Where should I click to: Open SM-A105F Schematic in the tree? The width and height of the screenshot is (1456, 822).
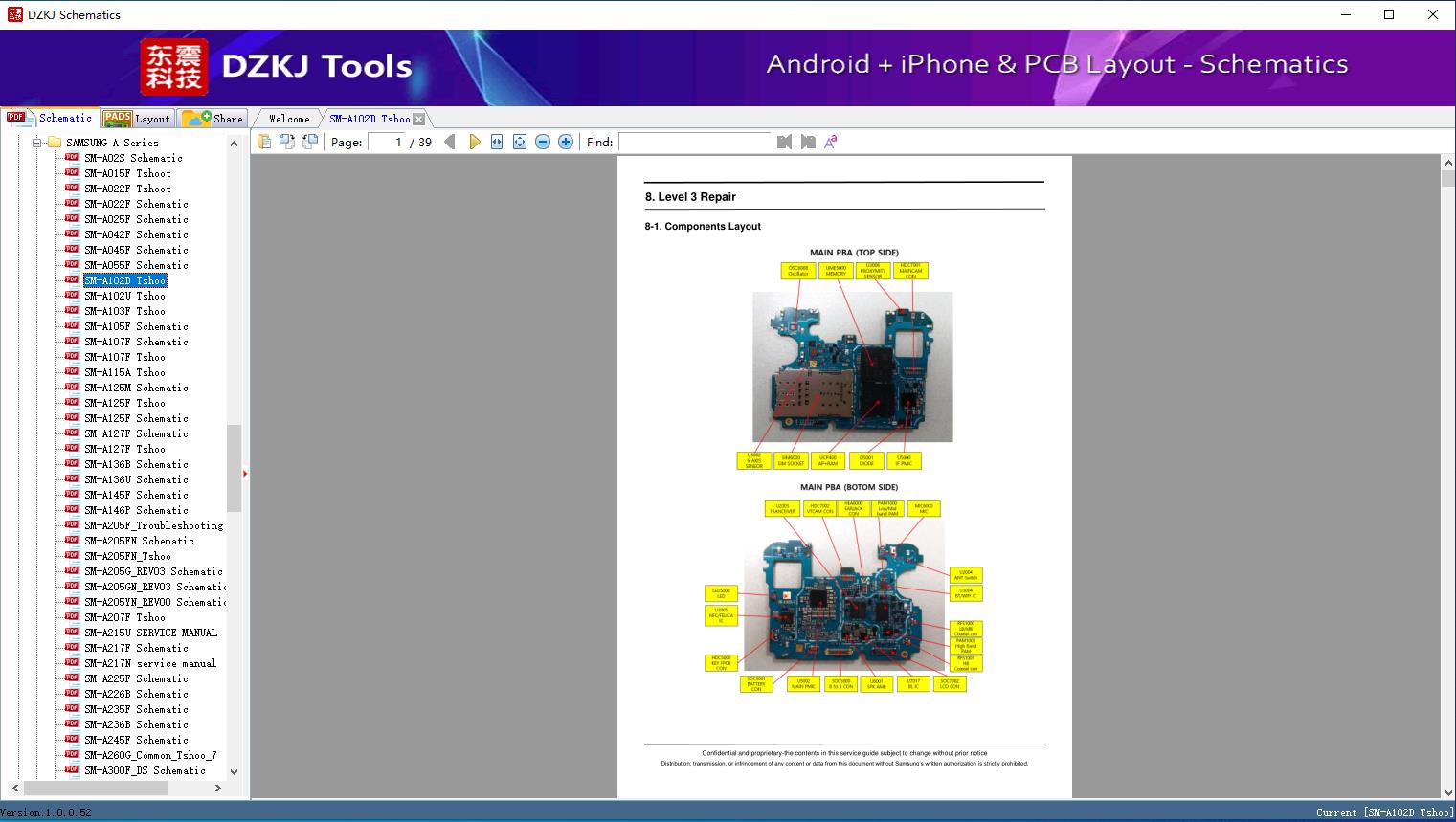[x=136, y=326]
